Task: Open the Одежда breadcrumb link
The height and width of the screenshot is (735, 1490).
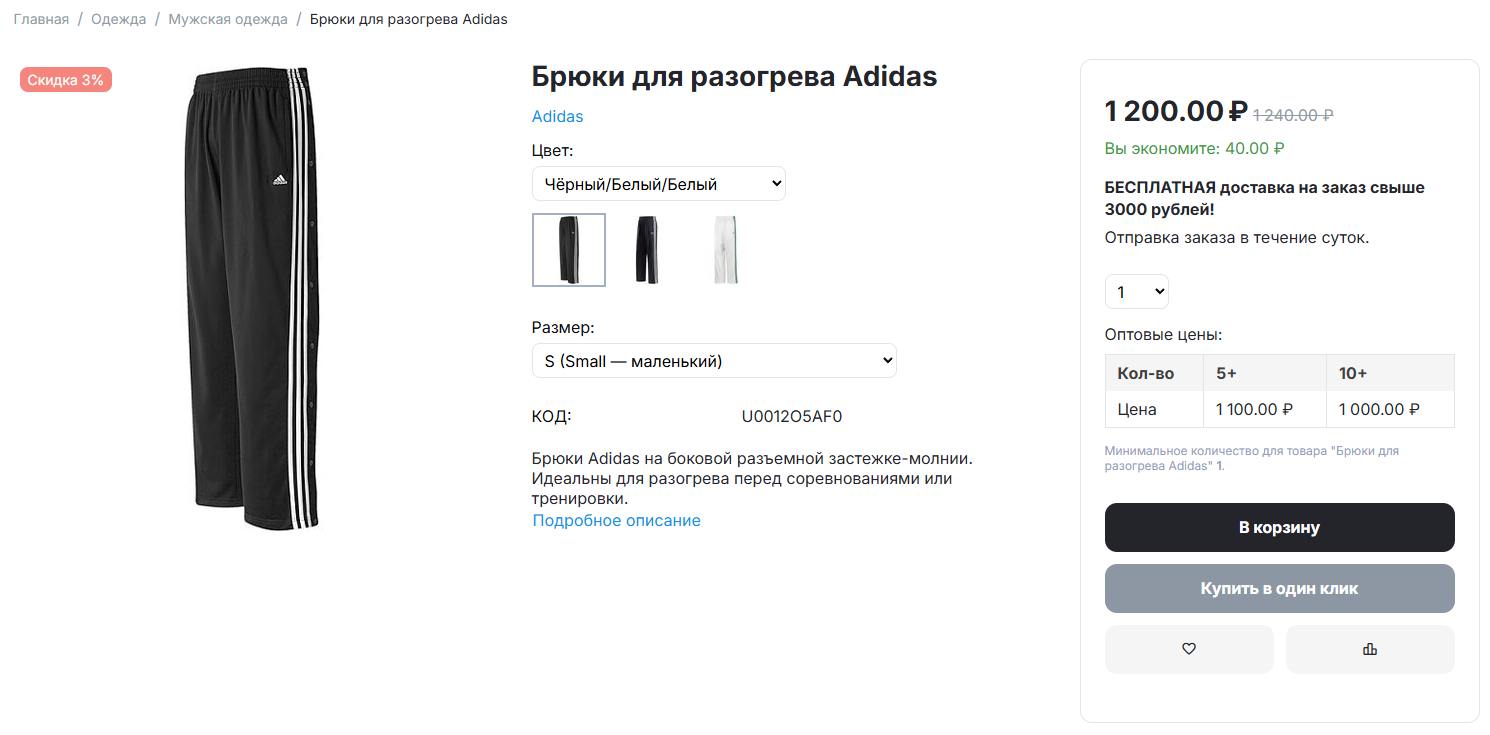Action: click(x=118, y=19)
